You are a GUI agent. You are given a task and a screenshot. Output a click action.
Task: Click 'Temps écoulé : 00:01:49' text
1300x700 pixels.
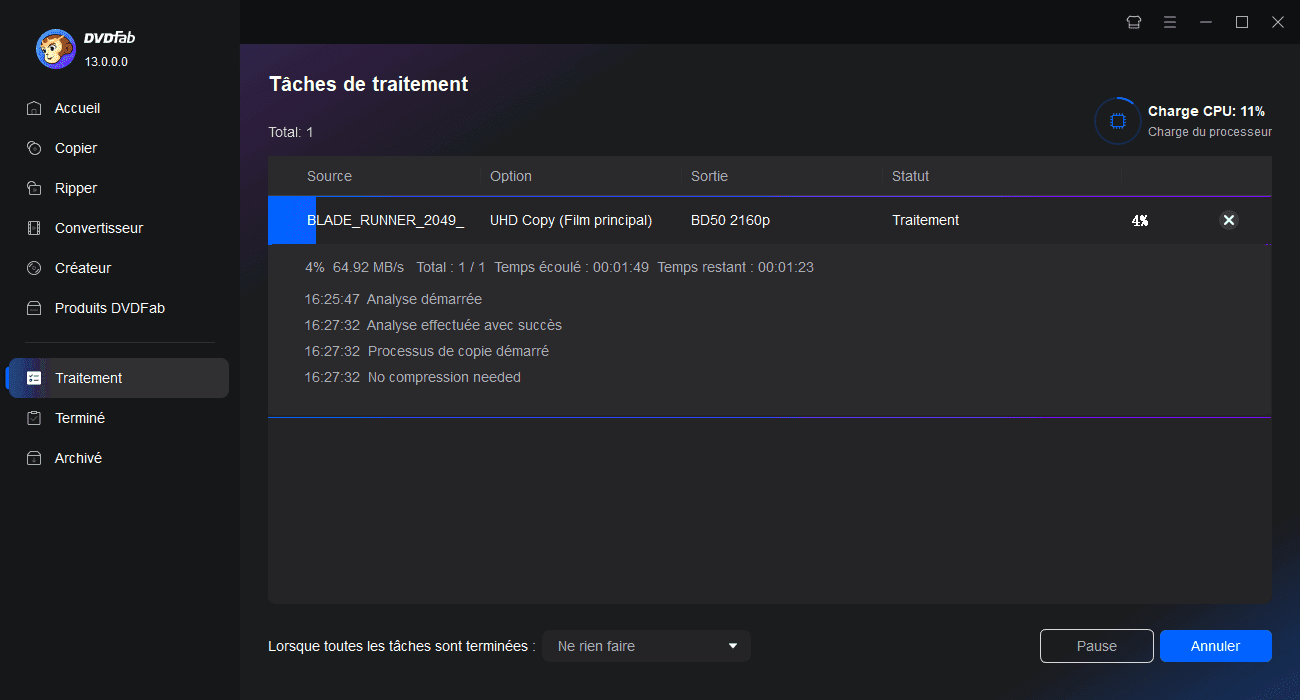tap(572, 267)
